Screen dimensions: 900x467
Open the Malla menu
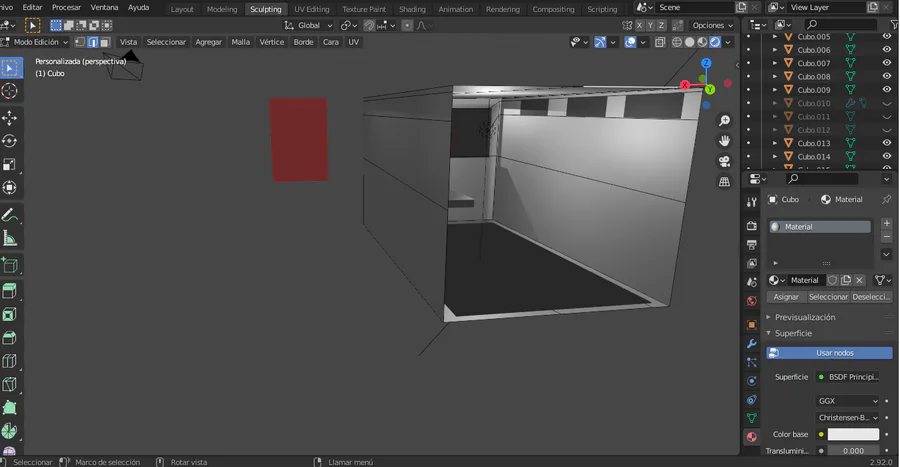(240, 42)
